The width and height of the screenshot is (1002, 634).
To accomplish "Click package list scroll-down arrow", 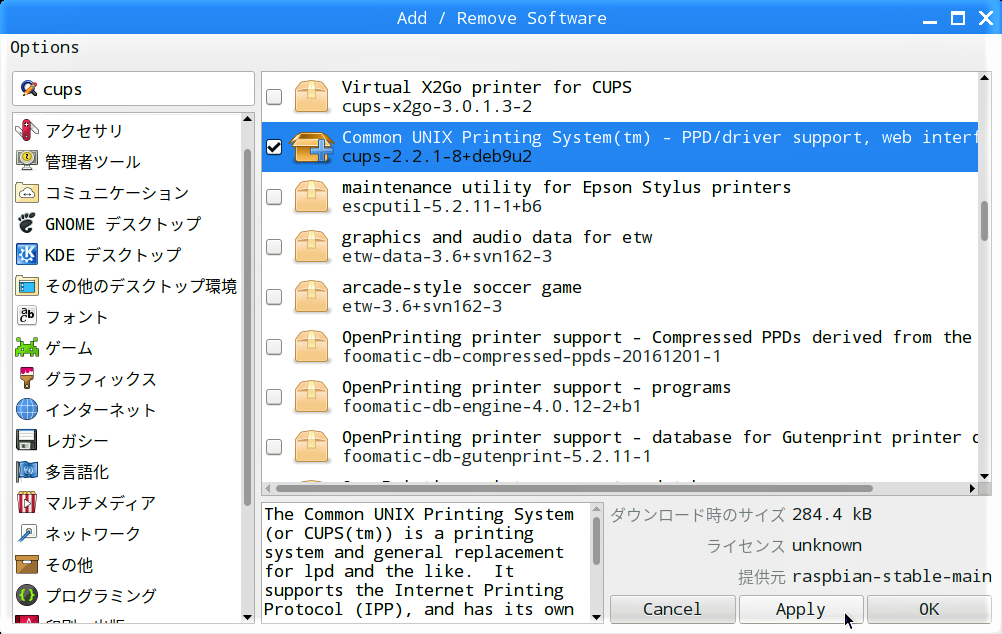I will click(984, 476).
